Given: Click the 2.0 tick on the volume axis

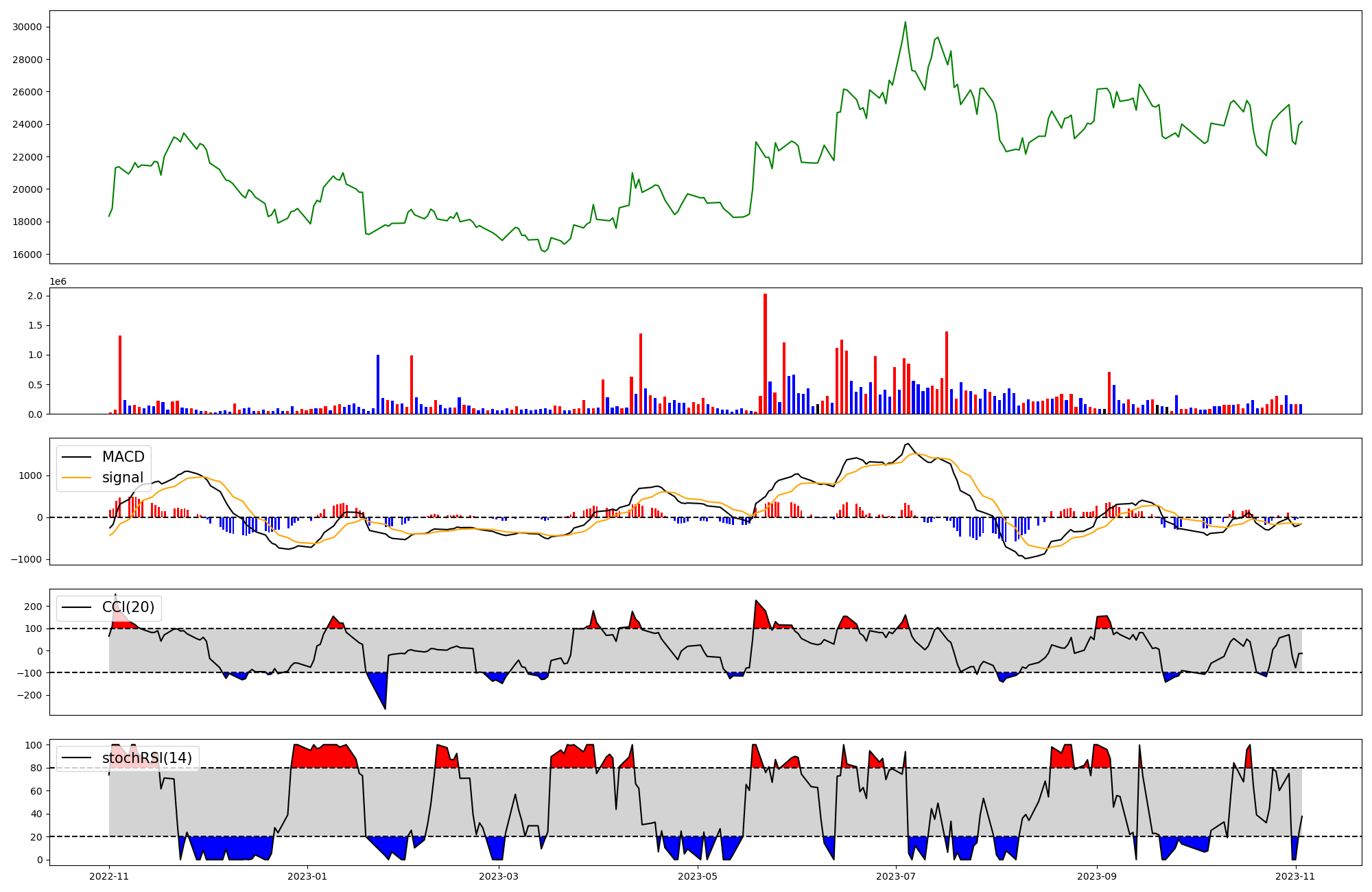Looking at the screenshot, I should coord(35,296).
